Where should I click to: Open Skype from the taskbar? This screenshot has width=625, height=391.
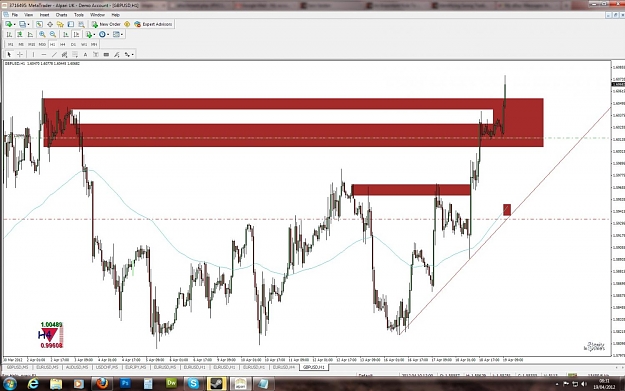coord(194,383)
